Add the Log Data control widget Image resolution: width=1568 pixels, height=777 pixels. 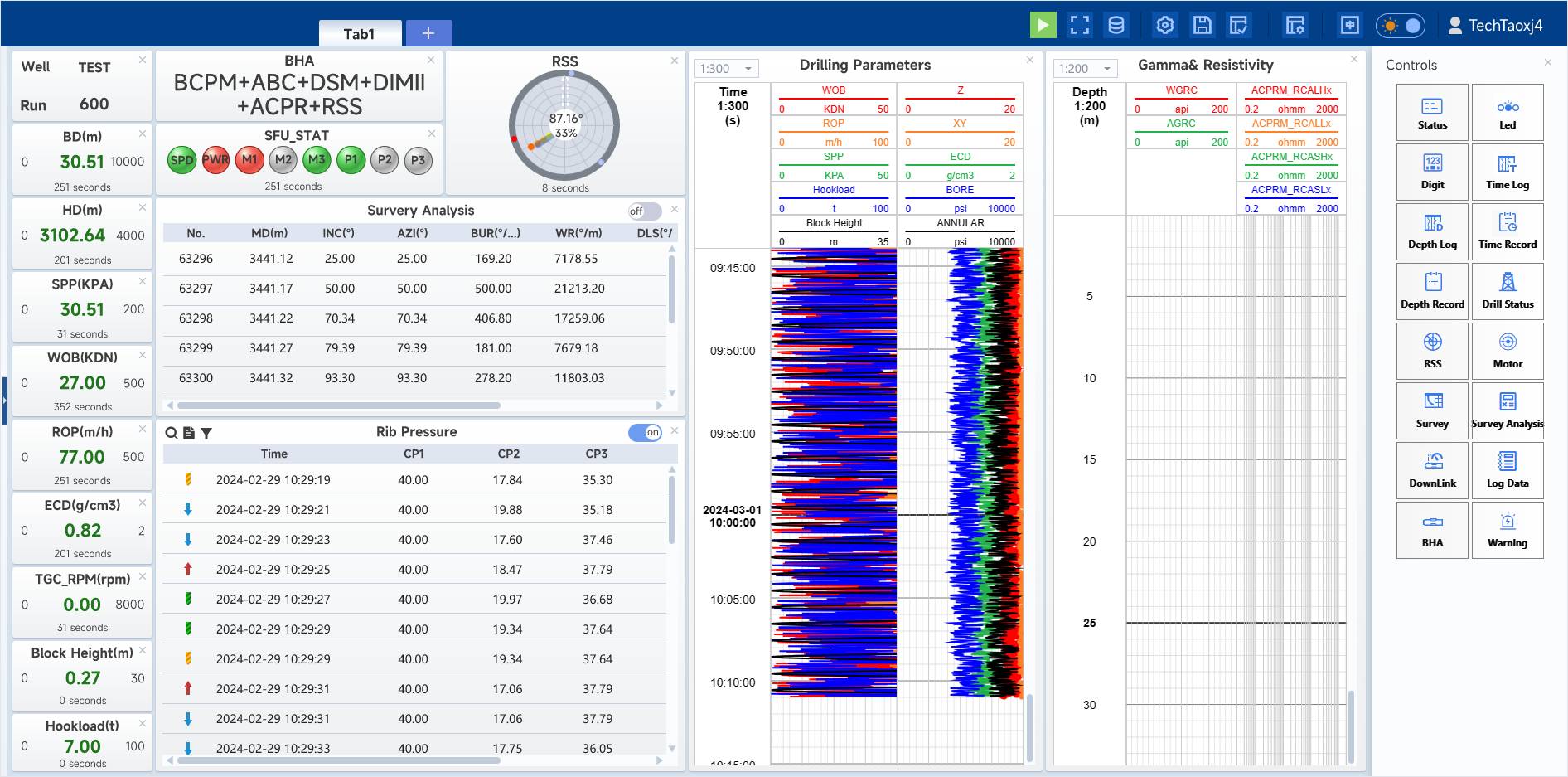(x=1508, y=470)
